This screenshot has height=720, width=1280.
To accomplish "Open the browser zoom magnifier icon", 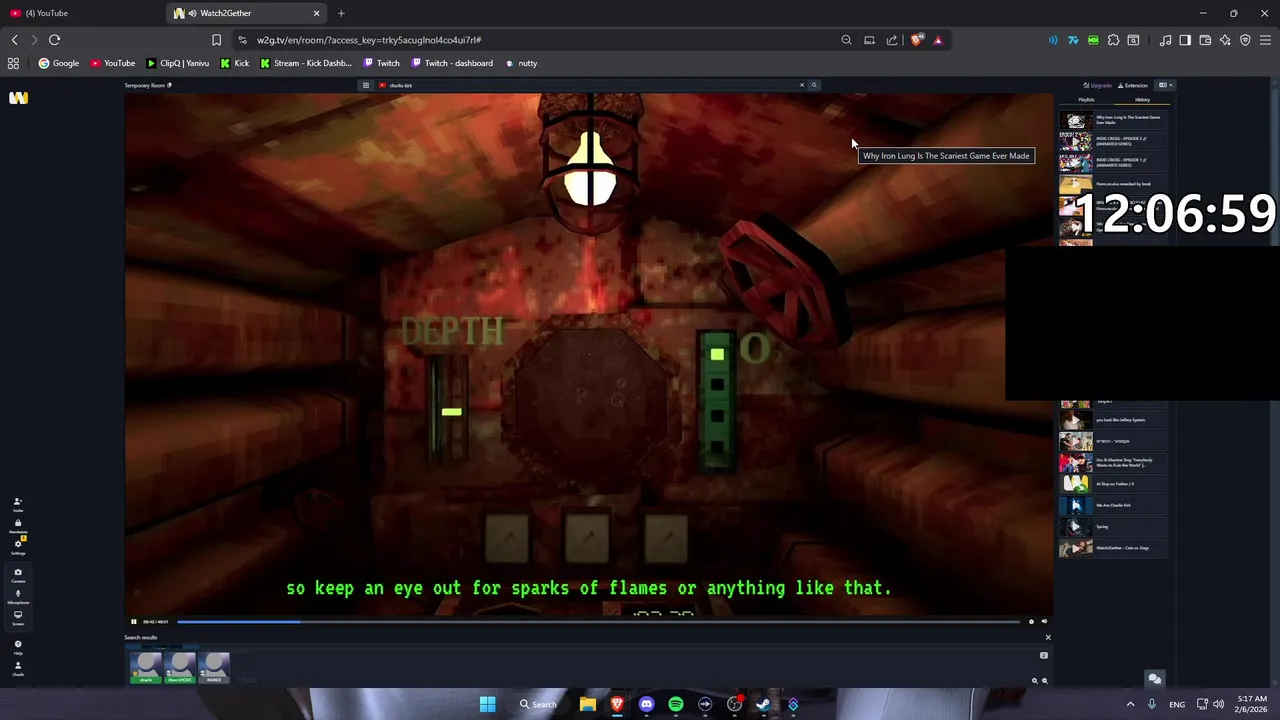I will [x=846, y=40].
